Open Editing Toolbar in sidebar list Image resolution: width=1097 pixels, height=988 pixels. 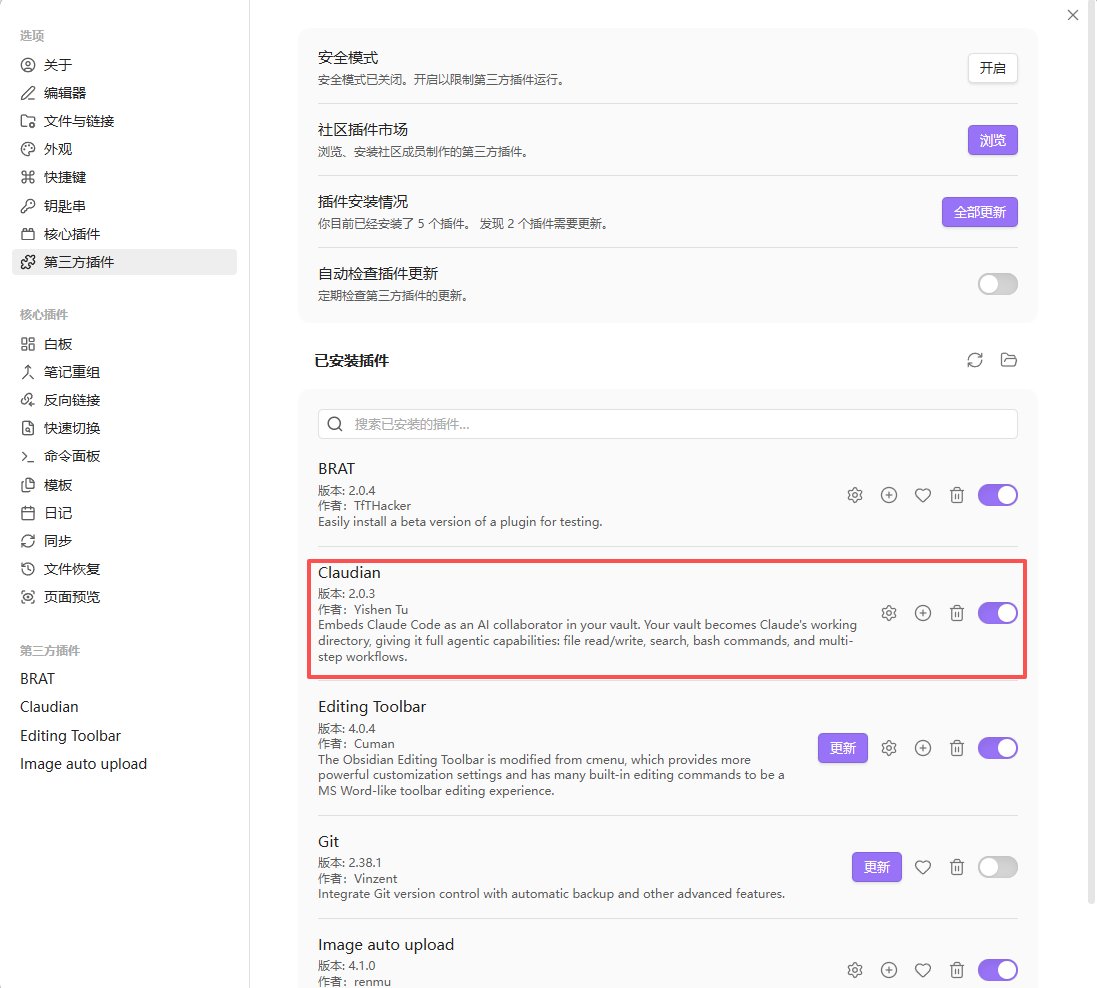pyautogui.click(x=125, y=735)
